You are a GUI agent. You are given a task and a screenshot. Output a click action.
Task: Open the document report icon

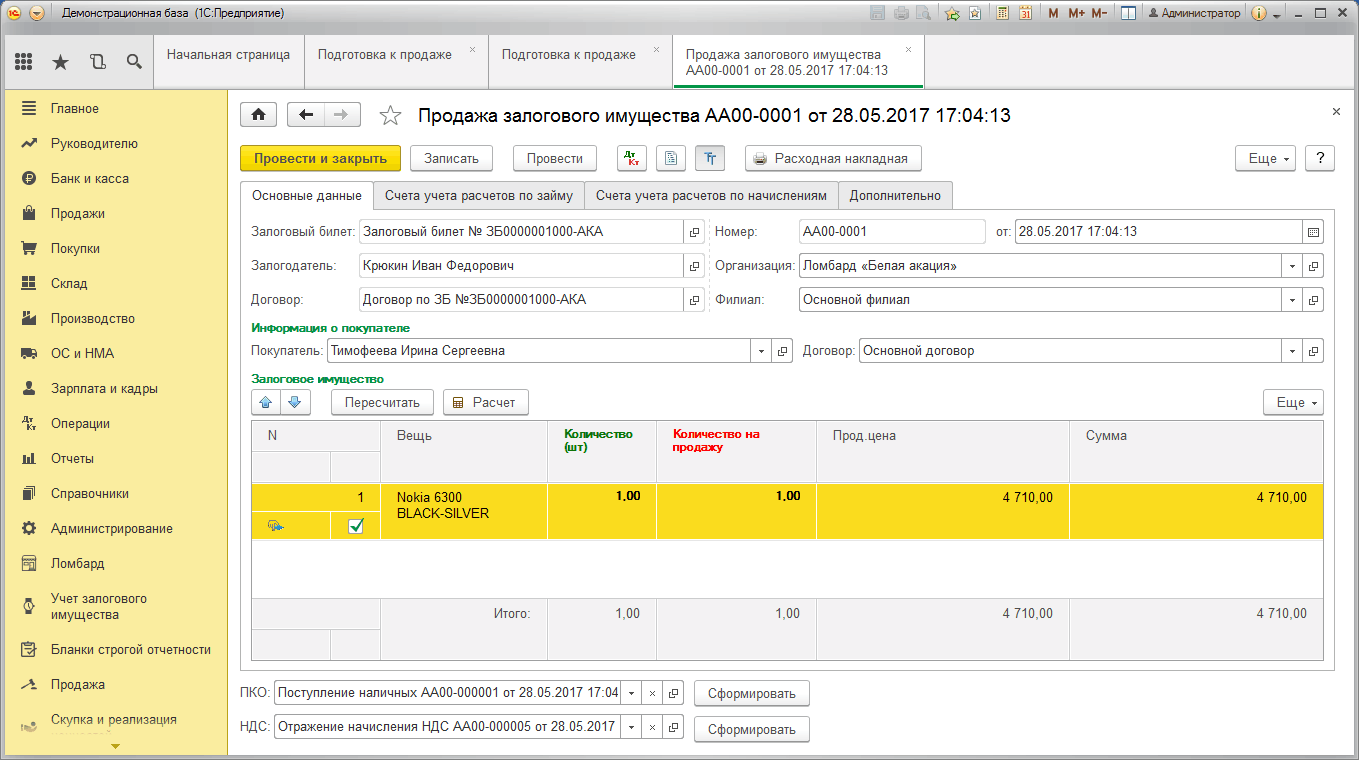671,158
